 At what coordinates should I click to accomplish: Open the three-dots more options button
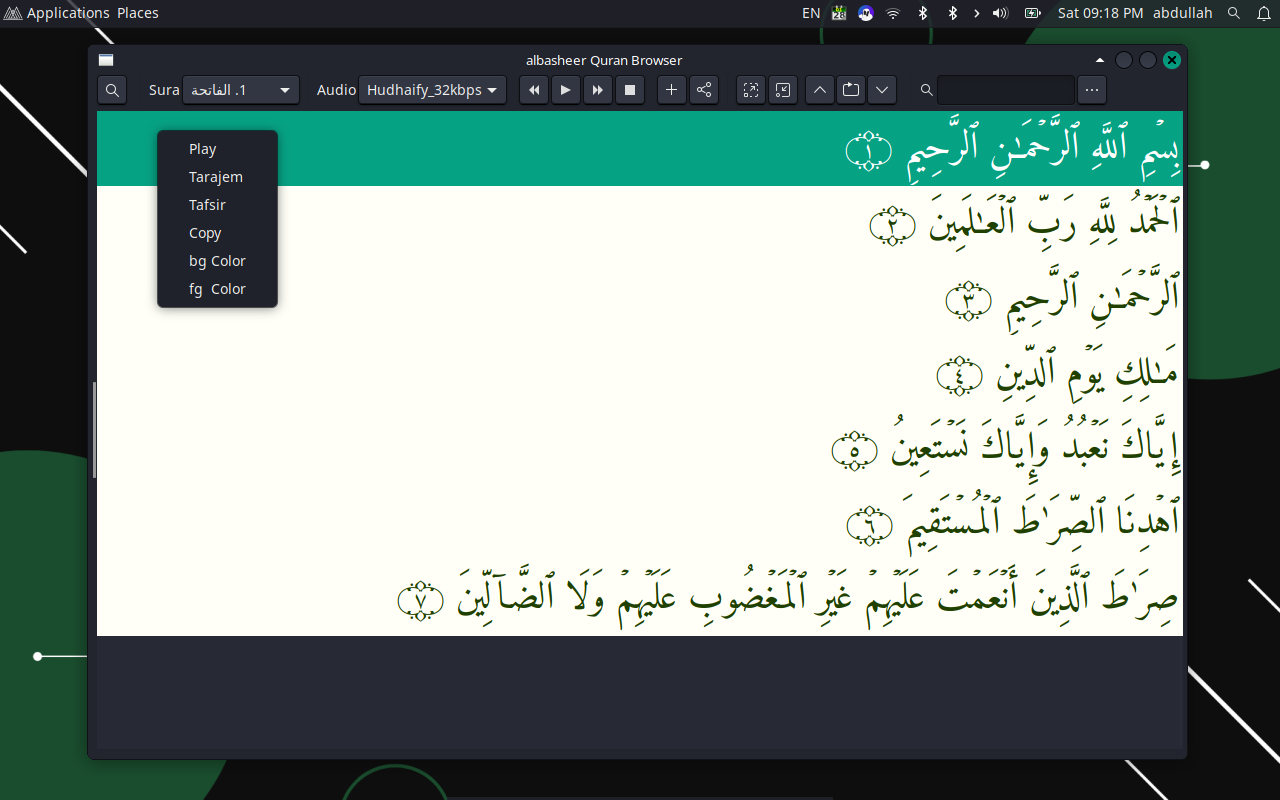[x=1092, y=90]
